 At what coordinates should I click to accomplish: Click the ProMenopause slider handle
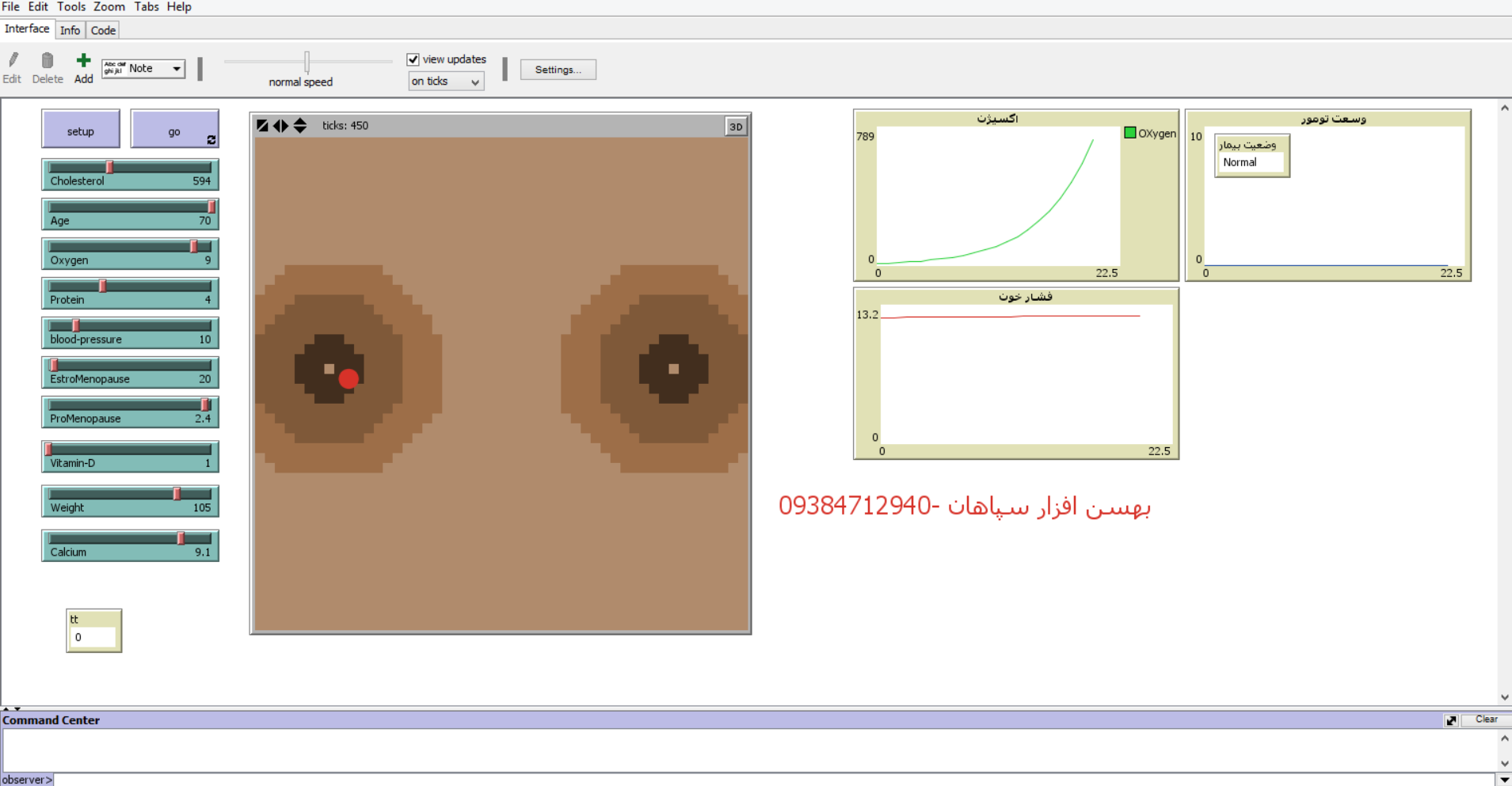point(205,404)
